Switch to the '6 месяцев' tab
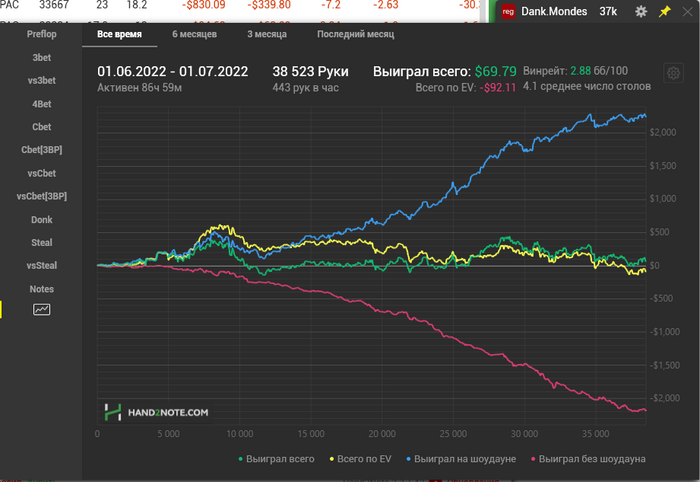Image resolution: width=700 pixels, height=482 pixels. [x=195, y=34]
